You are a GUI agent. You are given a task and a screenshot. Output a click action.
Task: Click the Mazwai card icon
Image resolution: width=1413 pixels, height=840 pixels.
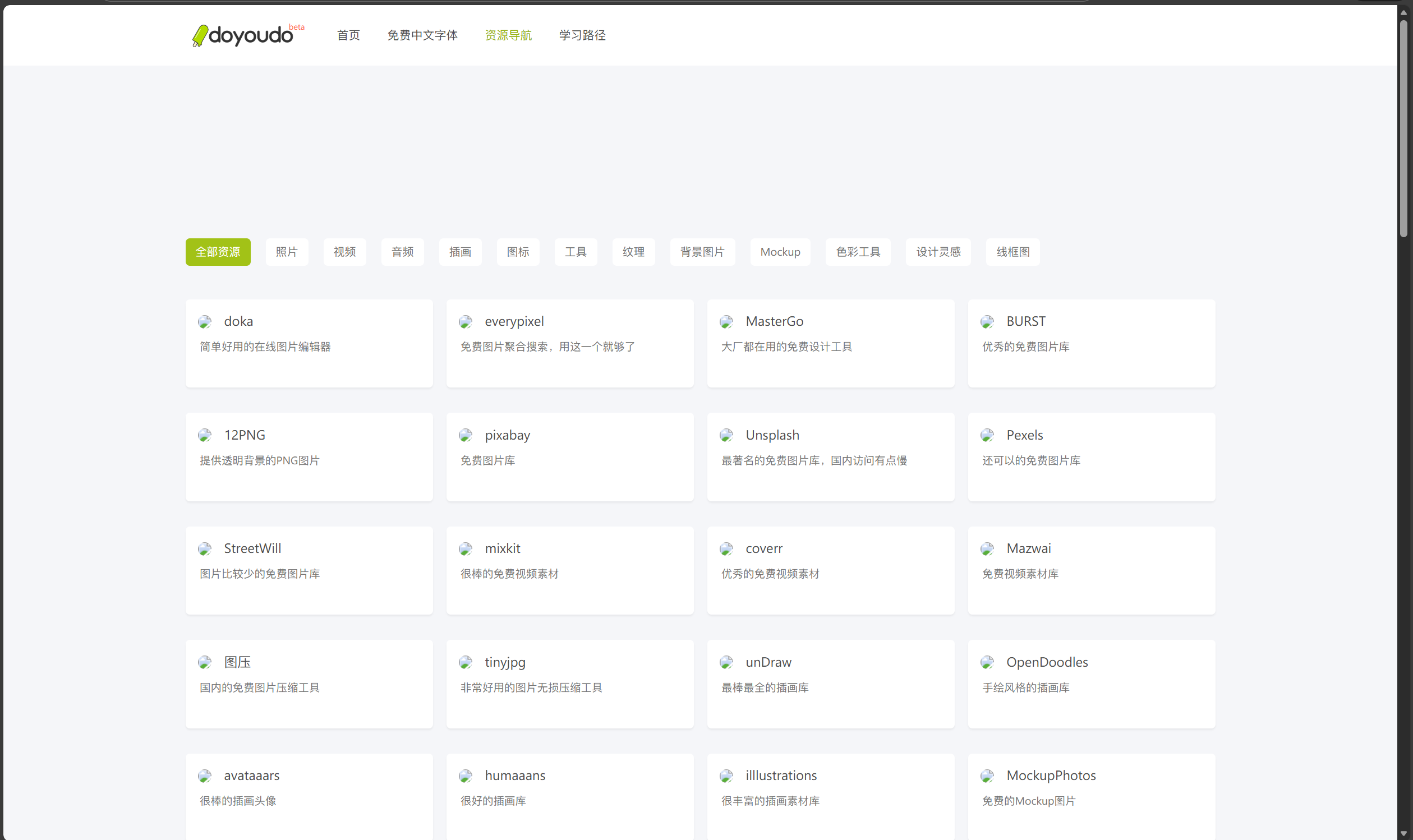tap(987, 549)
